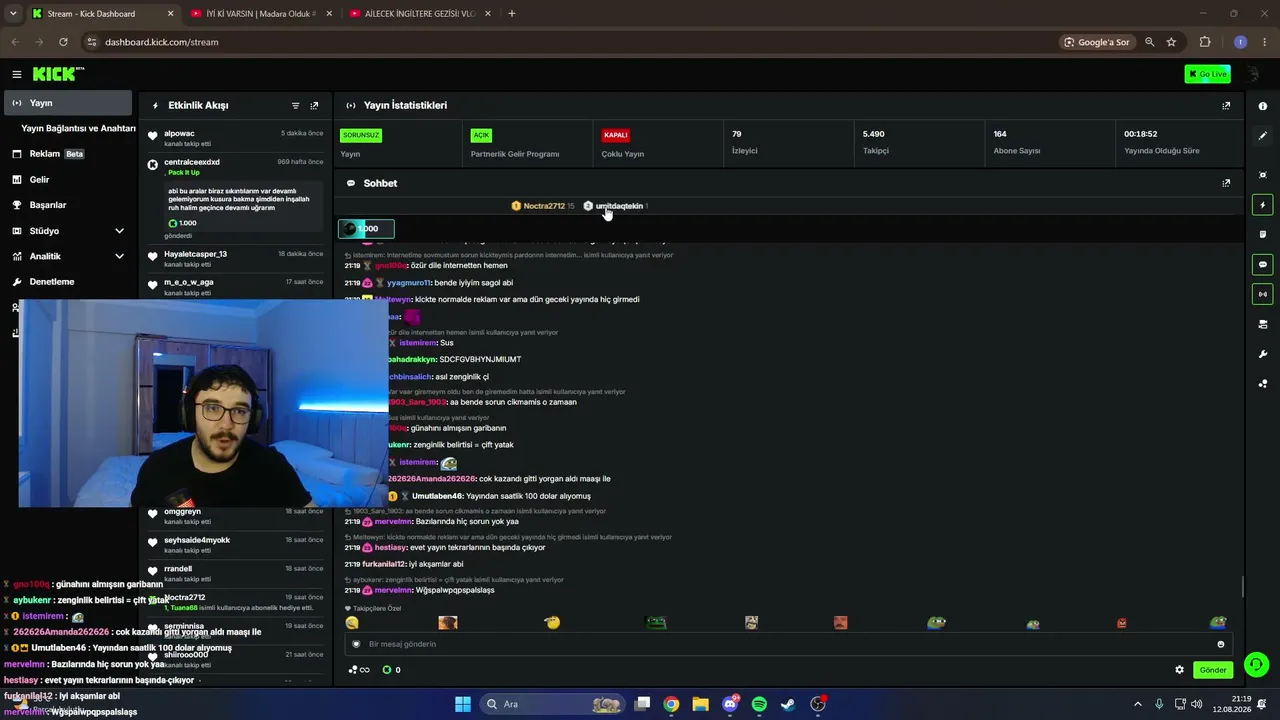
Task: Click the pencil edit icon in right sidebar
Action: coord(1262,135)
